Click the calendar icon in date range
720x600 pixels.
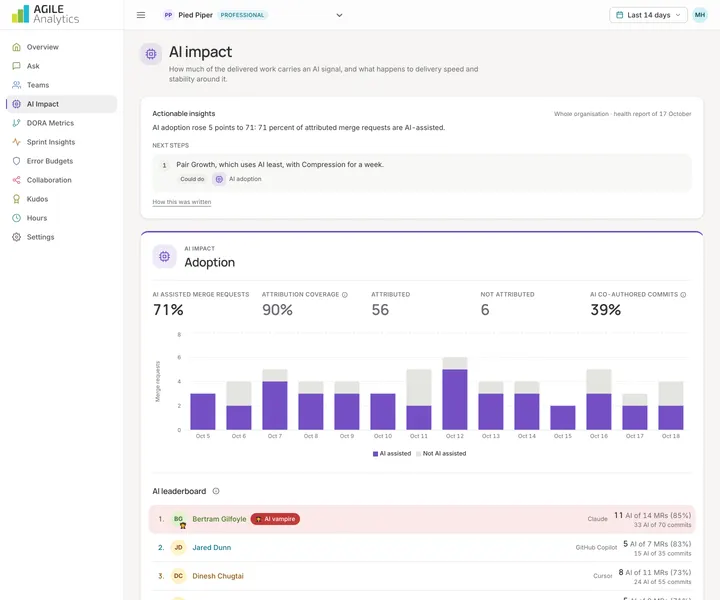619,15
